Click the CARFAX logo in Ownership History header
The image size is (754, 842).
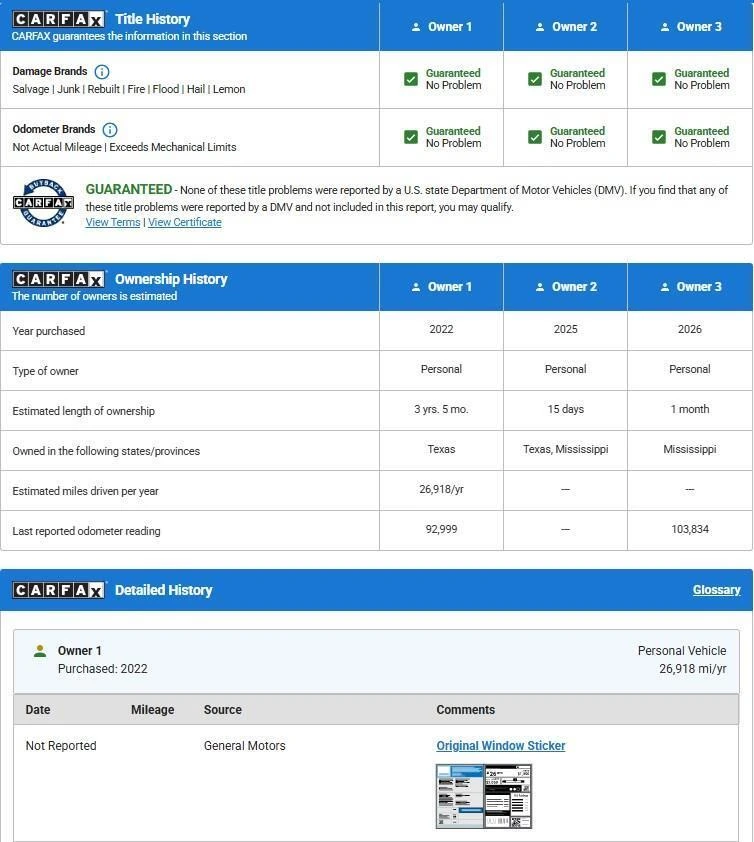coord(58,280)
